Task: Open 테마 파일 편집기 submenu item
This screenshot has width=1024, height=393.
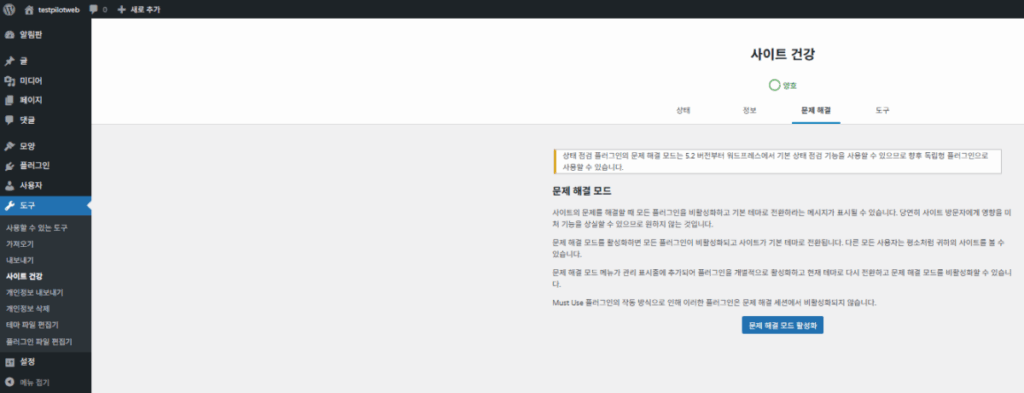Action: (33, 324)
